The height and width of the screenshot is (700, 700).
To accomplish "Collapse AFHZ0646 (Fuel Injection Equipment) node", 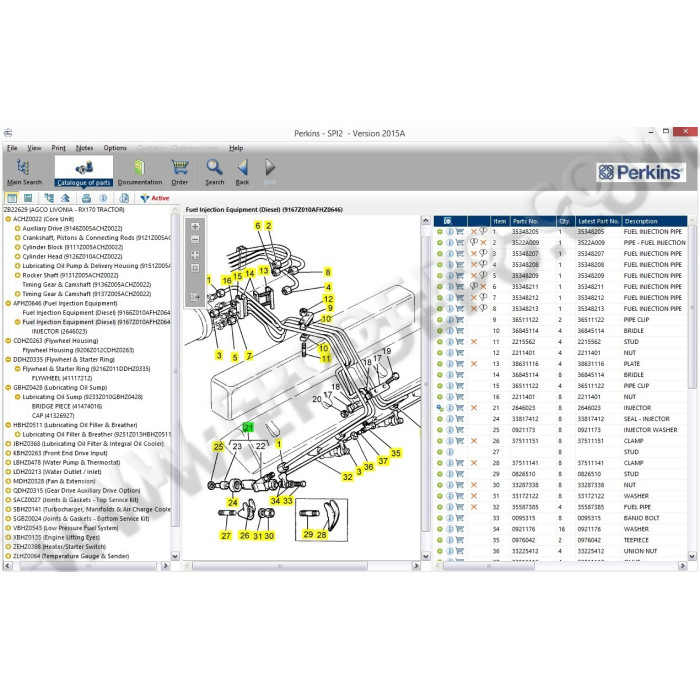I will [x=8, y=303].
